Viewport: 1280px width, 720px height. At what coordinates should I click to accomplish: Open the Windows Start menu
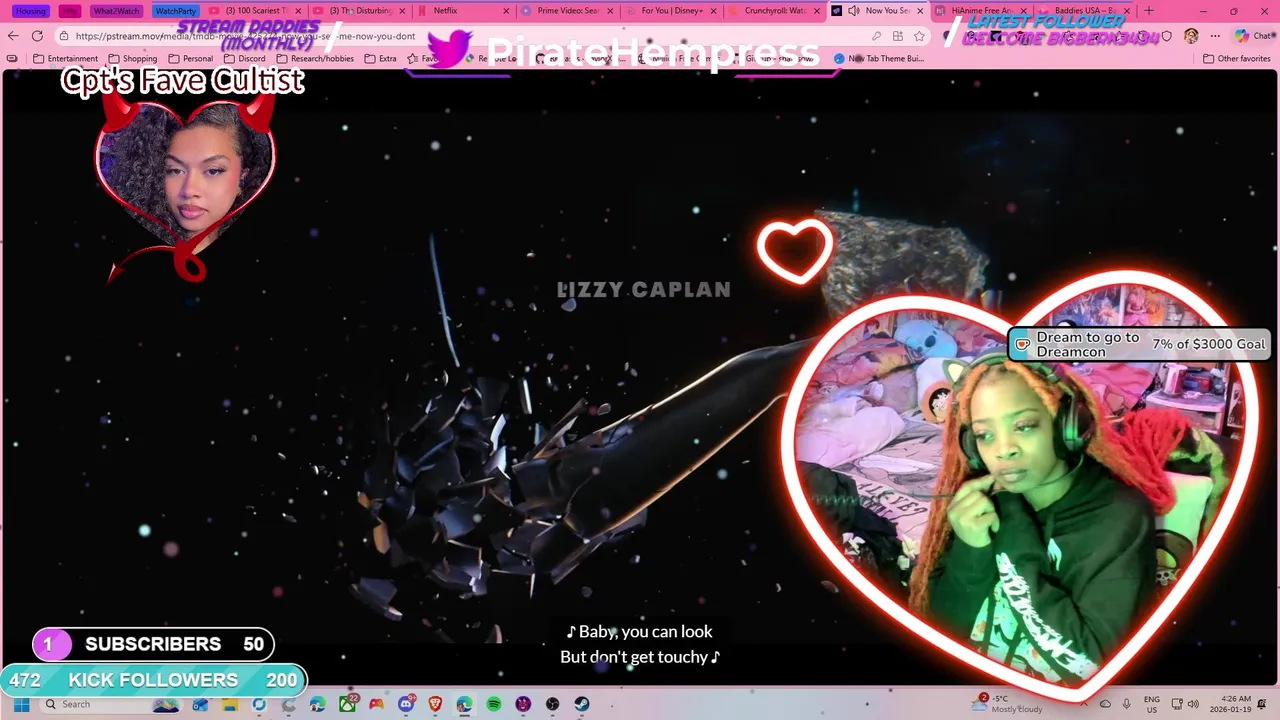coord(21,704)
